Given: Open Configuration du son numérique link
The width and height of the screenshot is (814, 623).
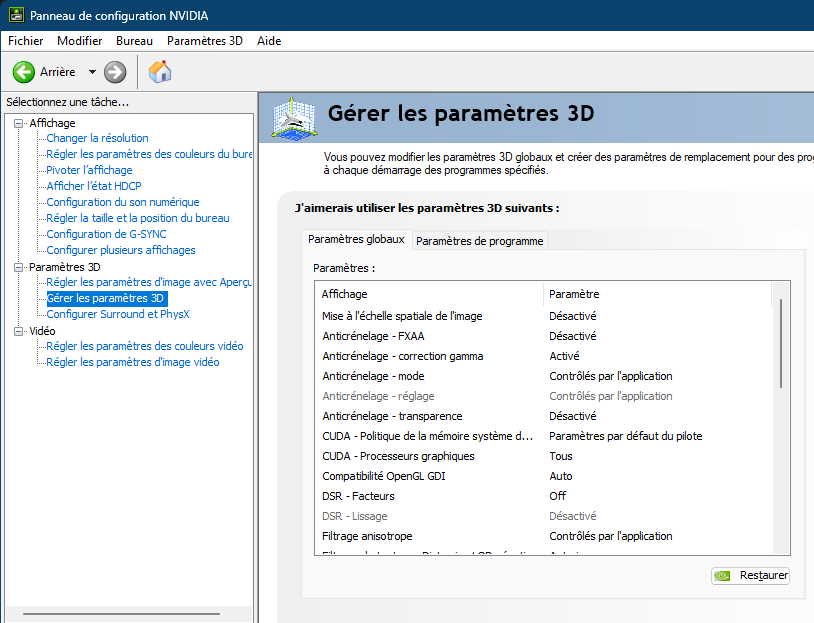Looking at the screenshot, I should [123, 202].
